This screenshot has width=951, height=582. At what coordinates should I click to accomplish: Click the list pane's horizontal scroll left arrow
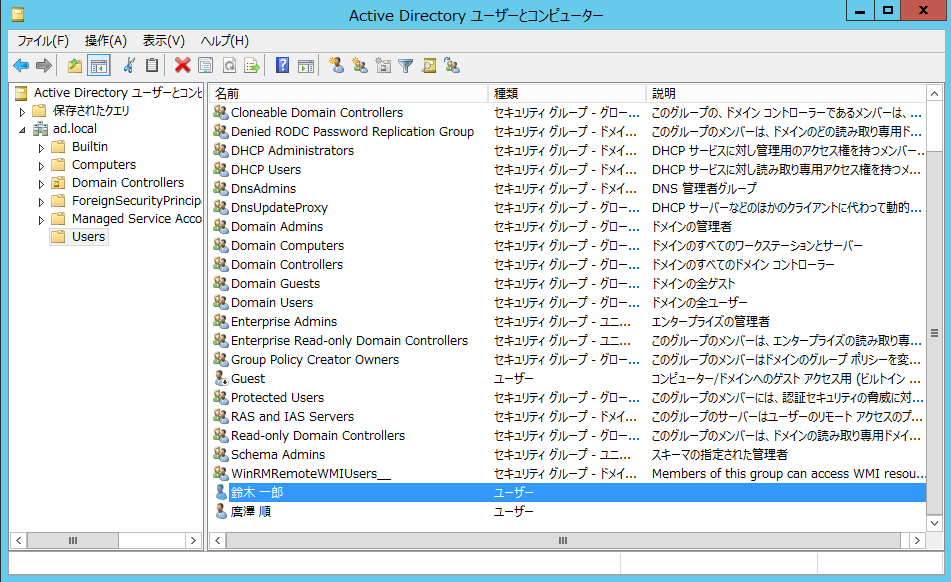point(218,540)
